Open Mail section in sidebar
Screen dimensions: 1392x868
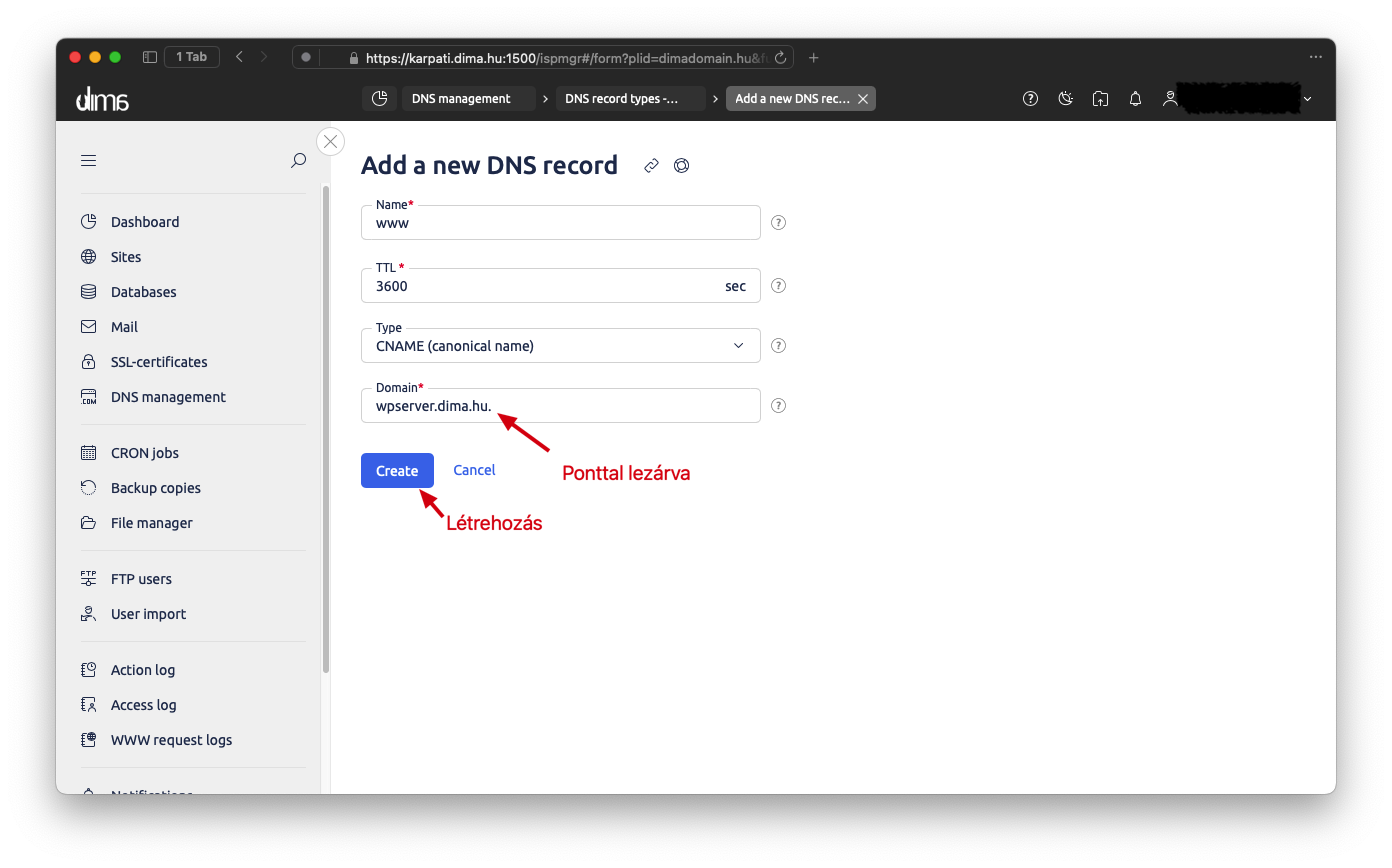pos(124,327)
